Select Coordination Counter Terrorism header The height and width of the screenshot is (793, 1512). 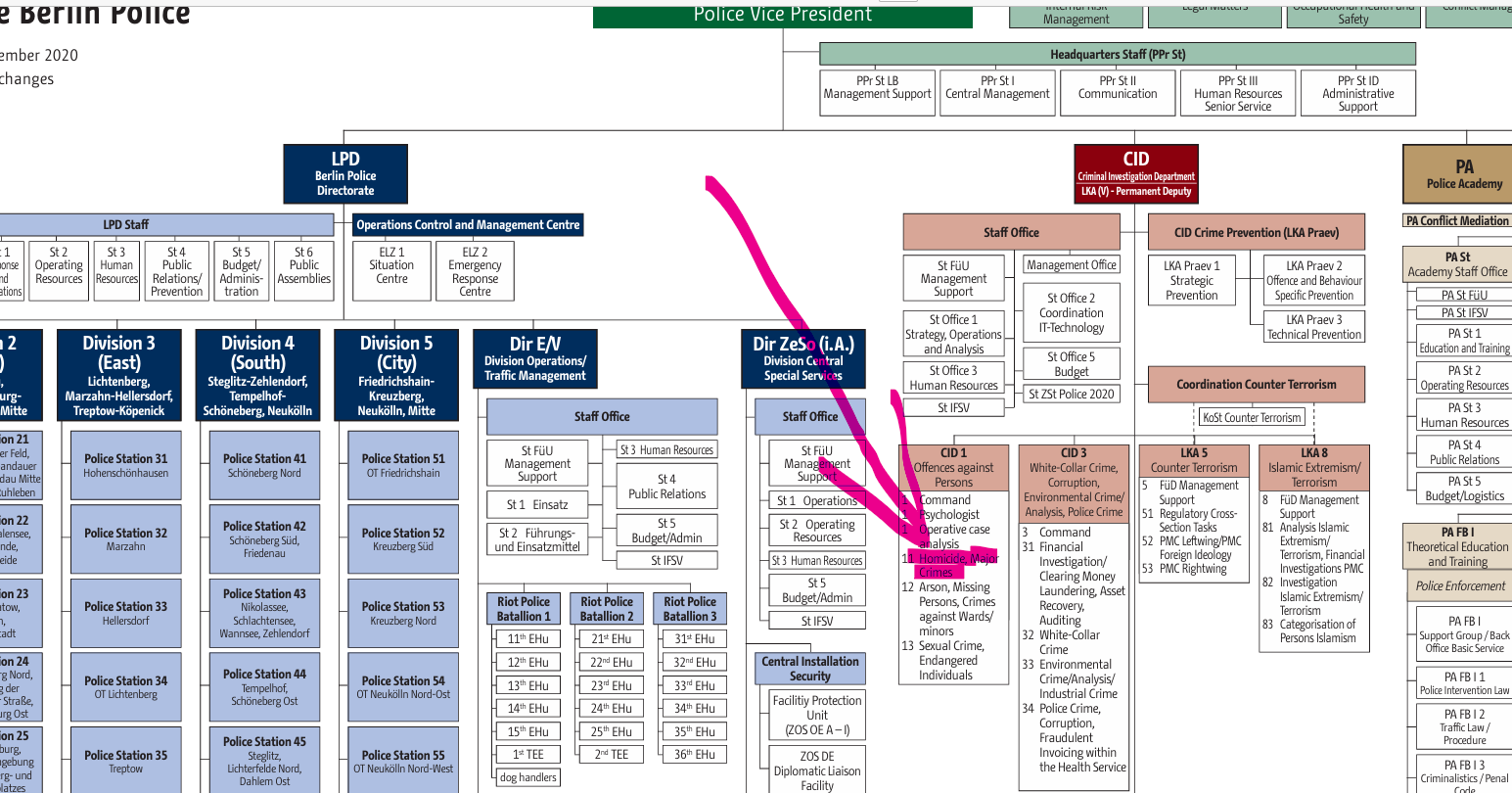pos(1257,385)
